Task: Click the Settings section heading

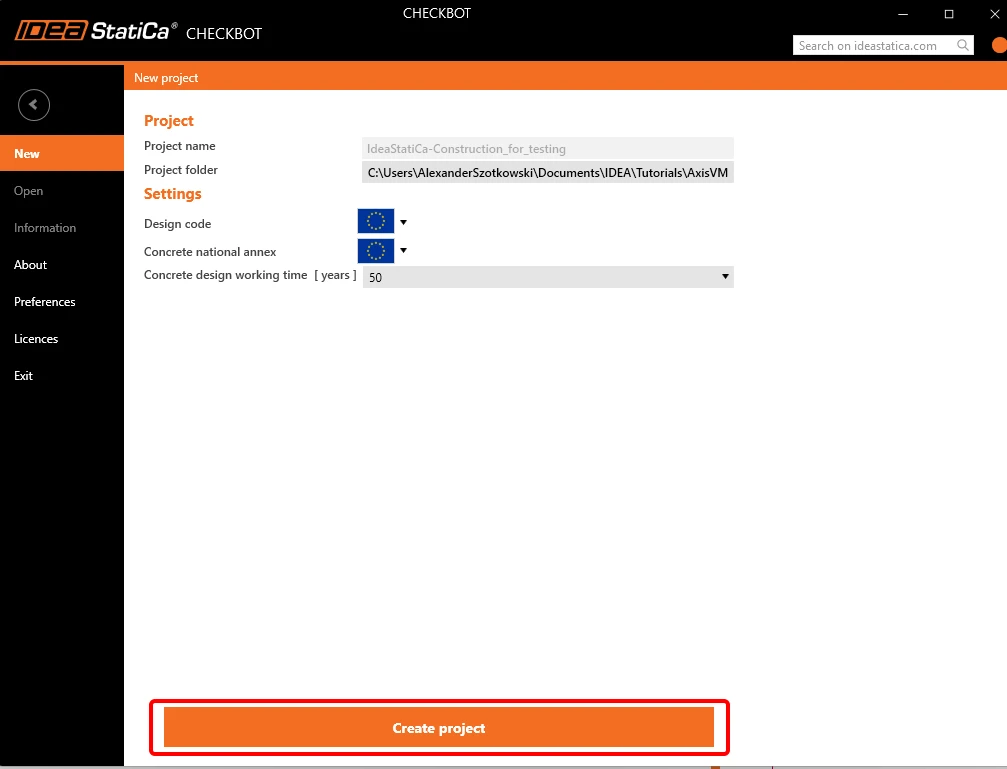Action: [173, 193]
